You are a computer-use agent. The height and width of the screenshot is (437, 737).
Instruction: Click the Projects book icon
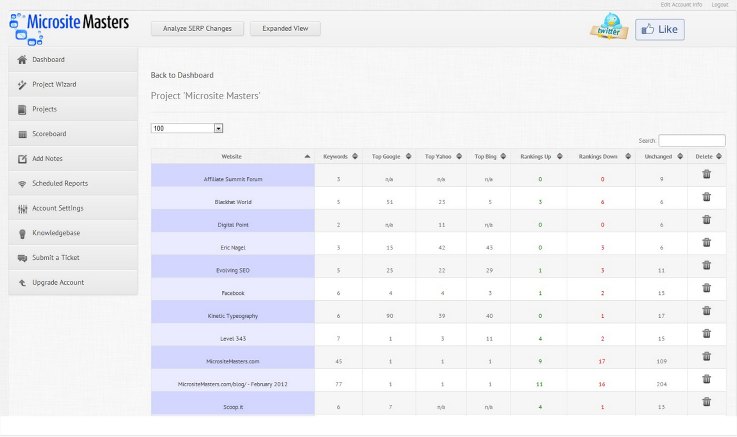(x=22, y=109)
